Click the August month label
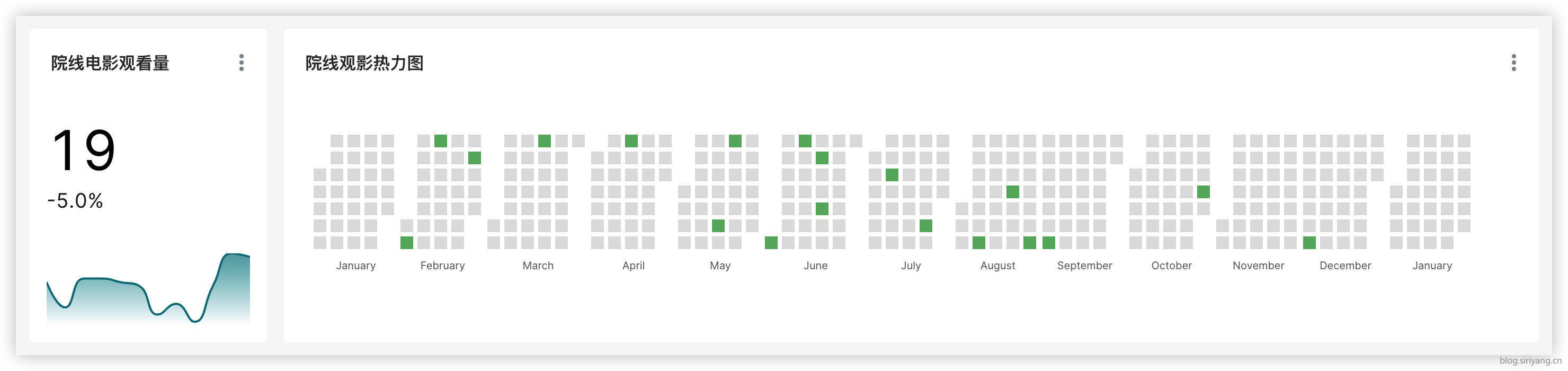Screen dimensions: 1568x371 tap(997, 266)
